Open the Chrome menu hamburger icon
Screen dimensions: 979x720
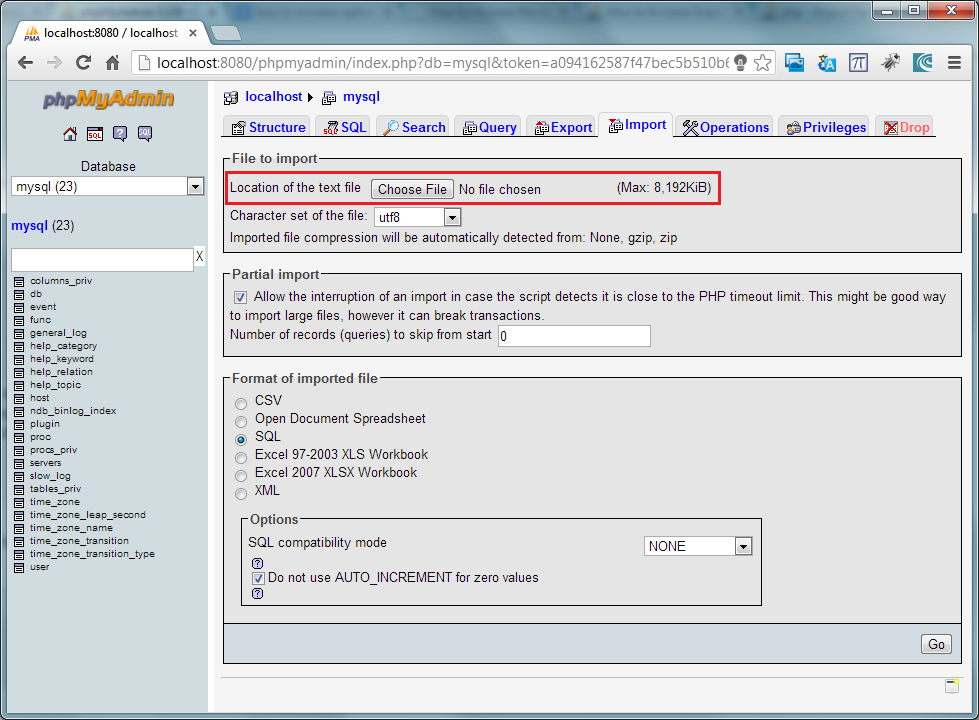[954, 62]
